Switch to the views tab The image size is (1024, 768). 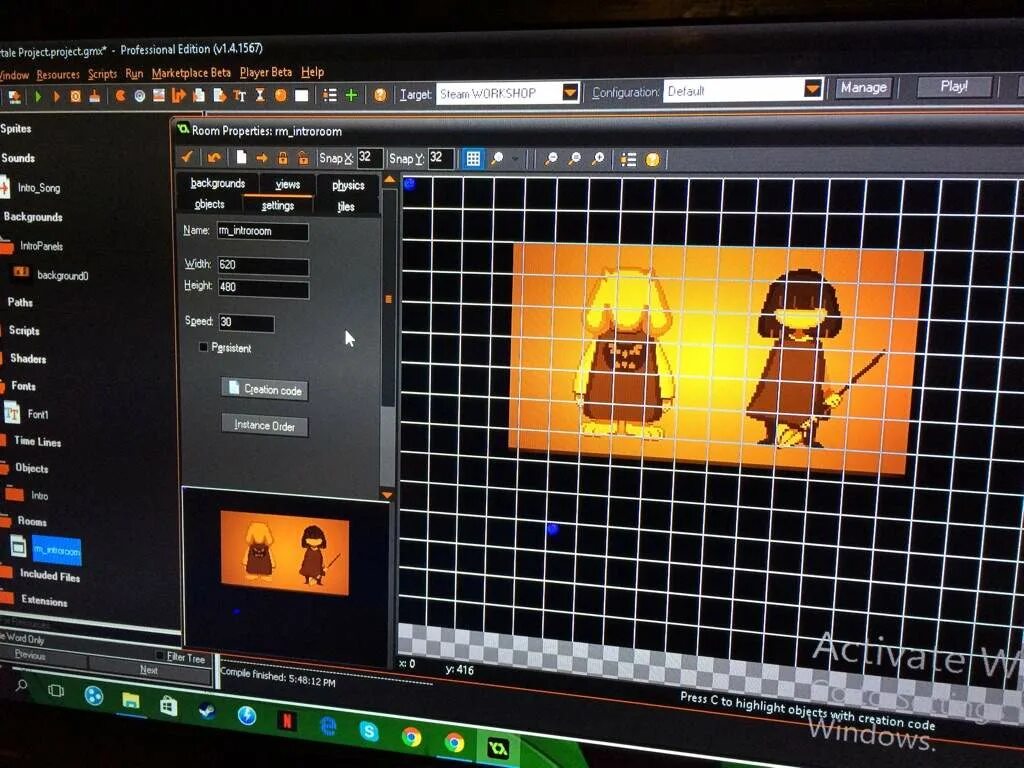pos(287,184)
